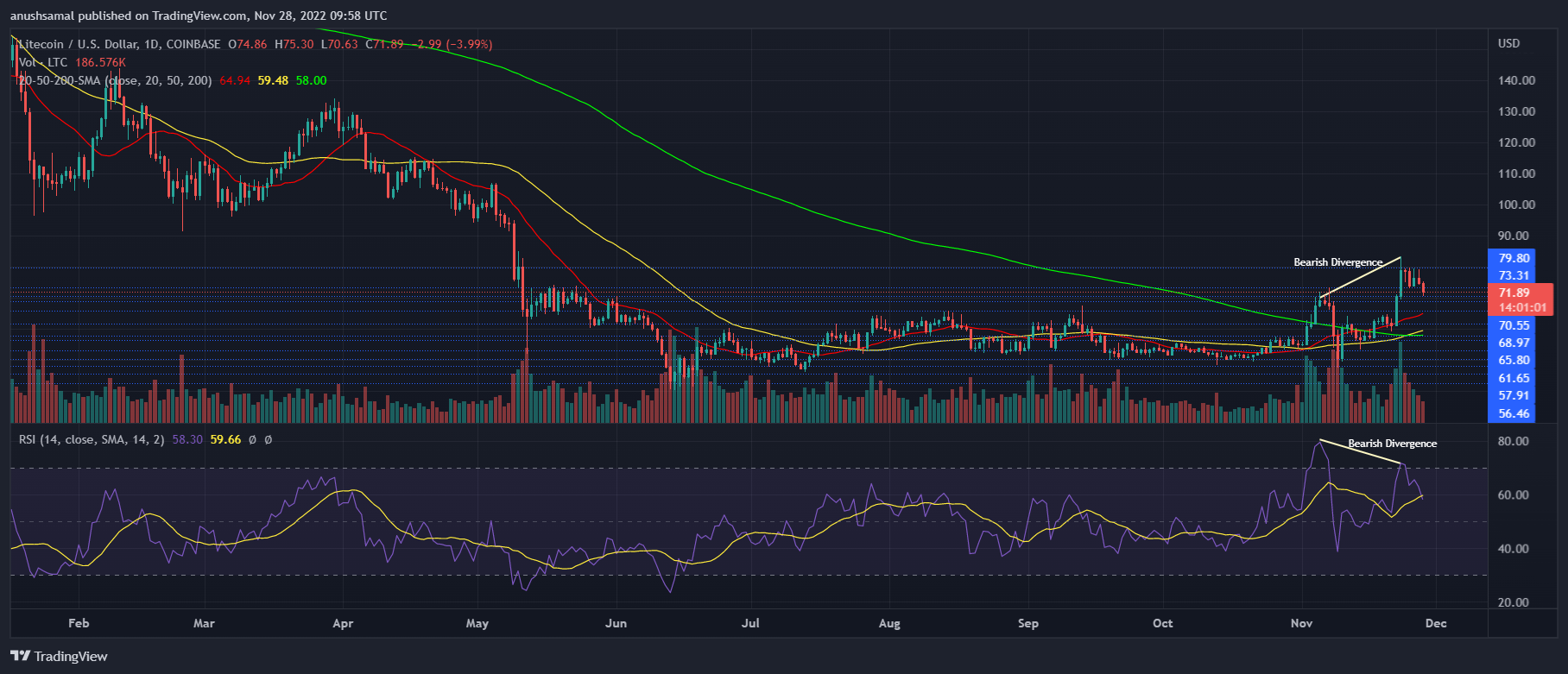The height and width of the screenshot is (674, 1568).
Task: Click the Oct label on time axis
Action: (x=1163, y=623)
